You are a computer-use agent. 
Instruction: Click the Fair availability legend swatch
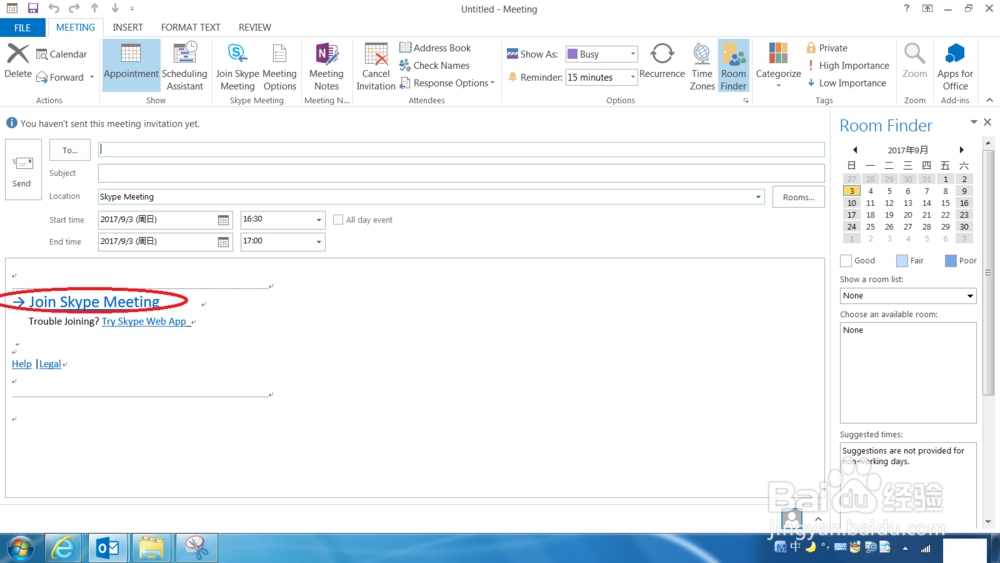(902, 261)
